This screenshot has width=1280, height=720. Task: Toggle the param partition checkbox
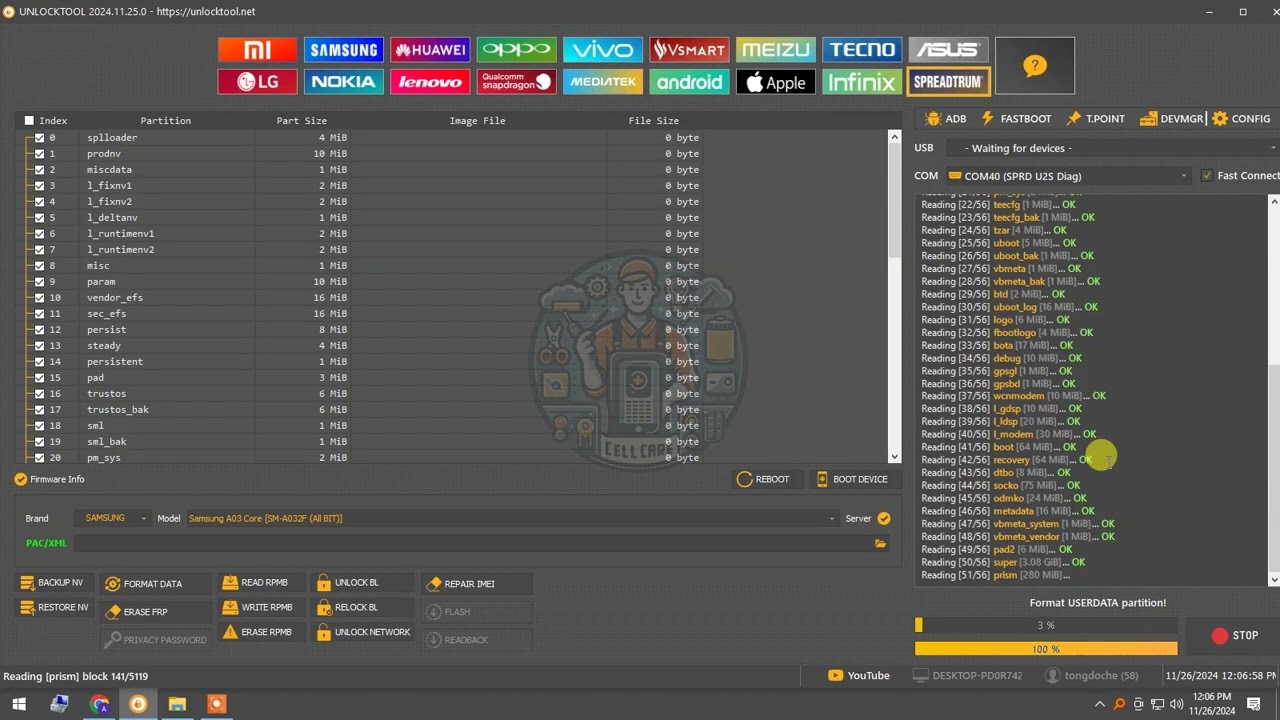point(39,282)
